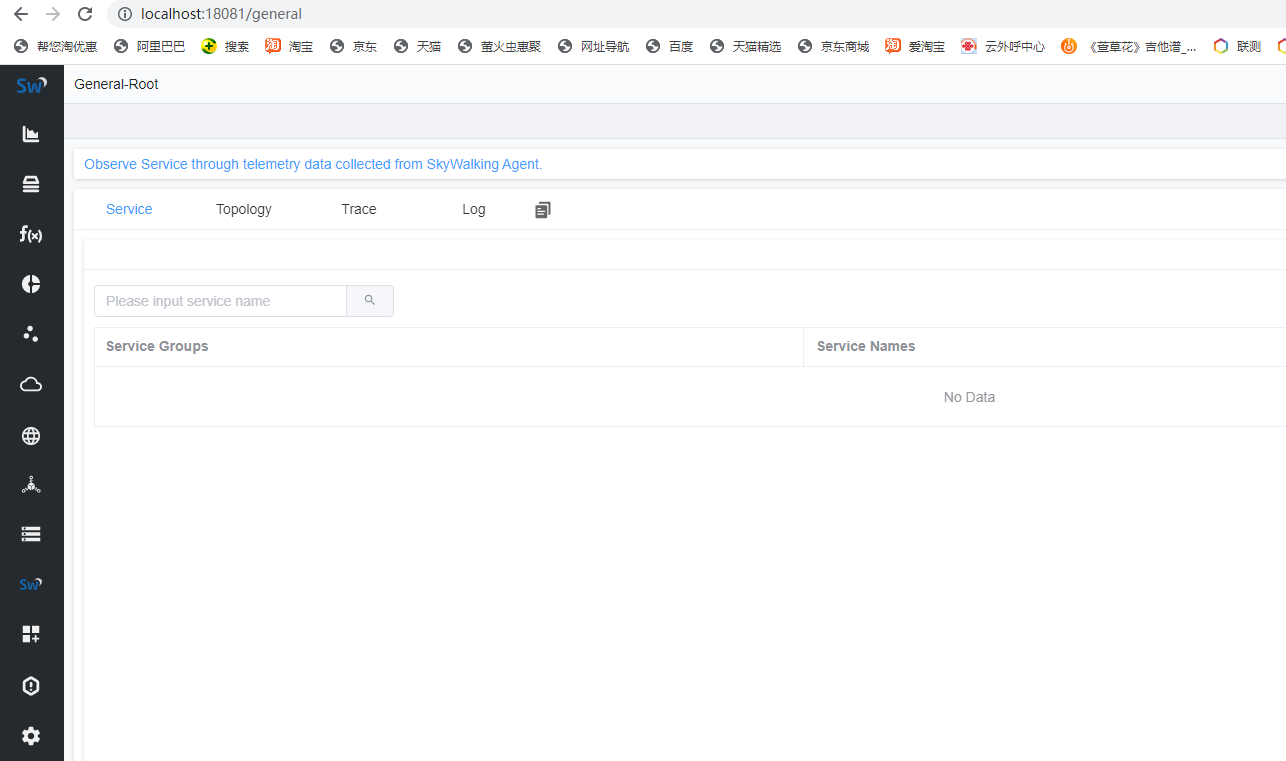Image resolution: width=1286 pixels, height=761 pixels.
Task: Open the 爱淘宝 bookmark
Action: point(916,46)
